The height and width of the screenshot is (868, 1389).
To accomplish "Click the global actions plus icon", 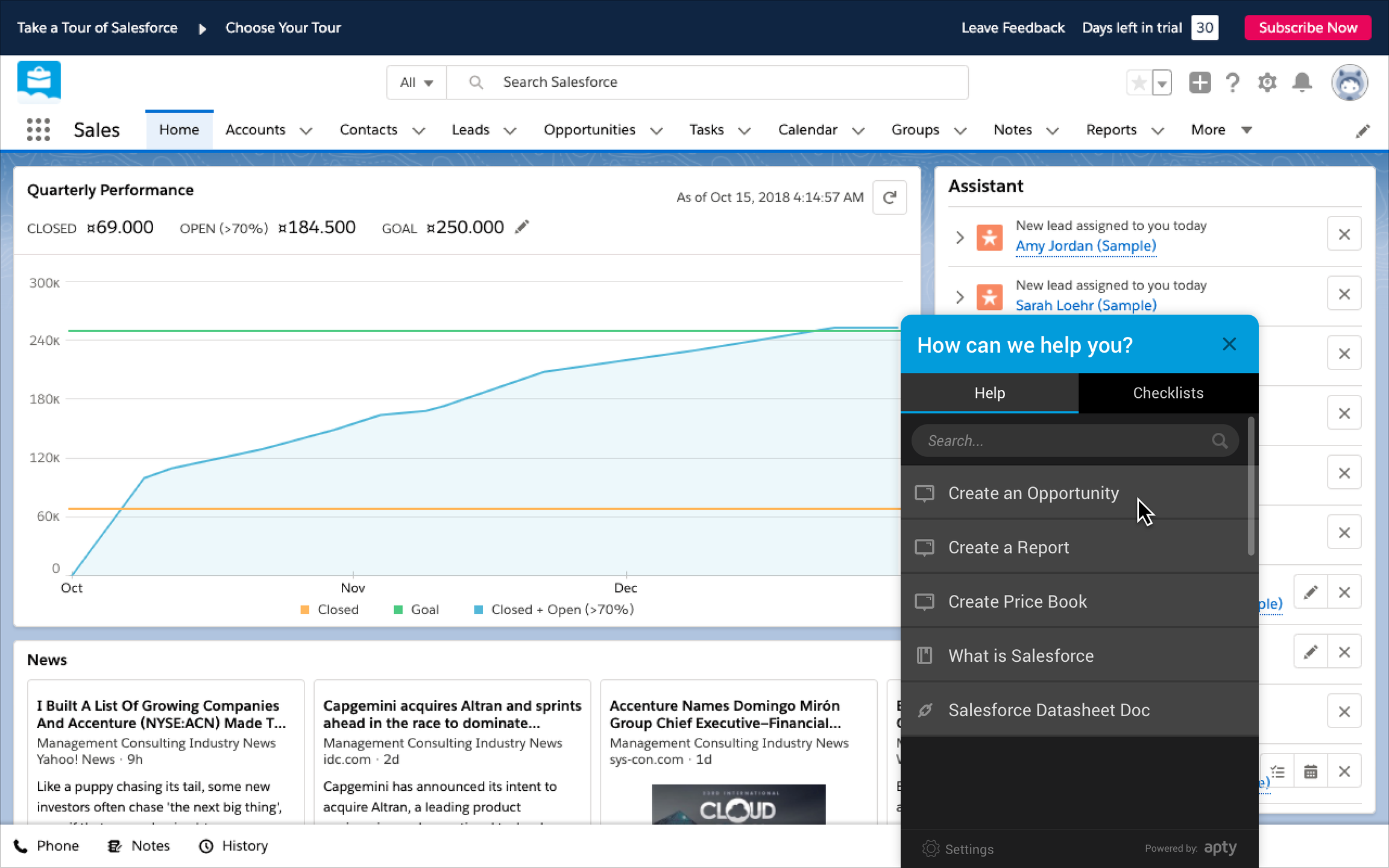I will pyautogui.click(x=1199, y=83).
